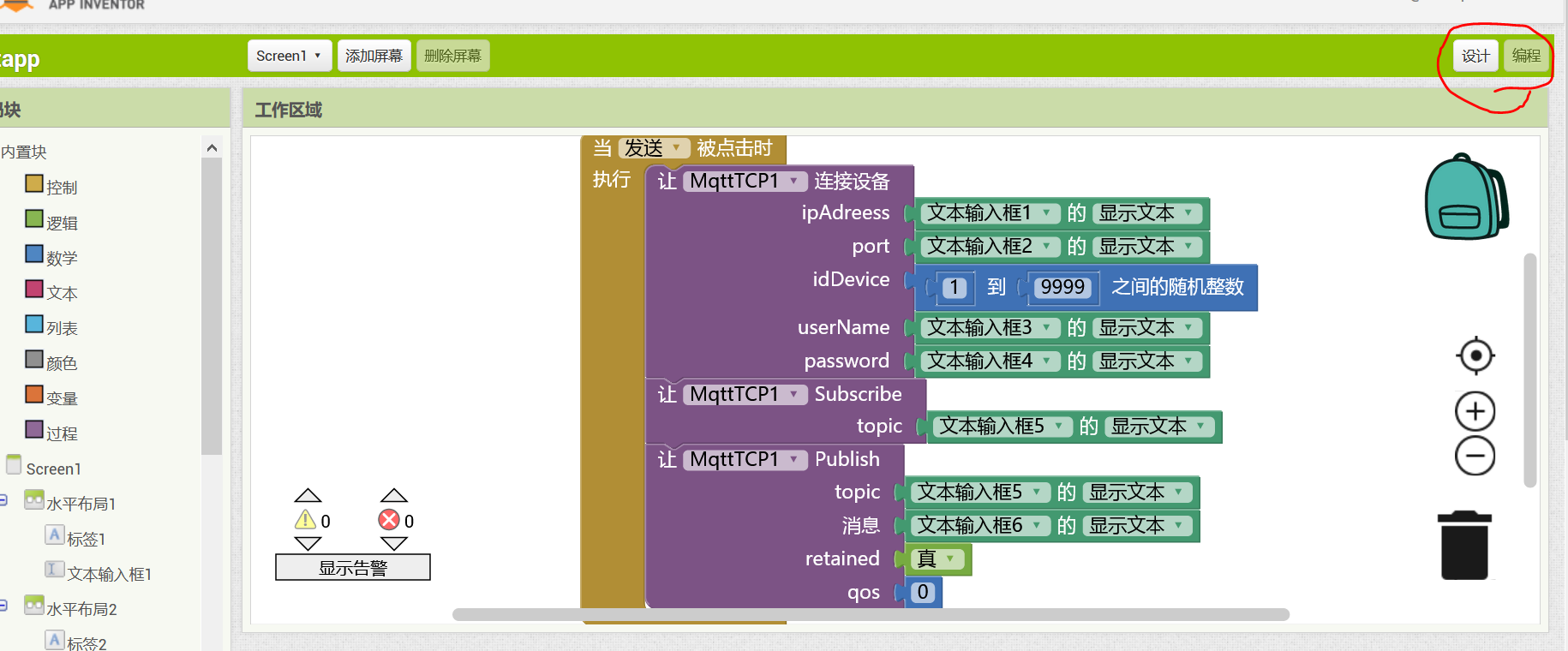Click the blocks panel scroll-up arrow
The height and width of the screenshot is (651, 1568).
tap(212, 148)
